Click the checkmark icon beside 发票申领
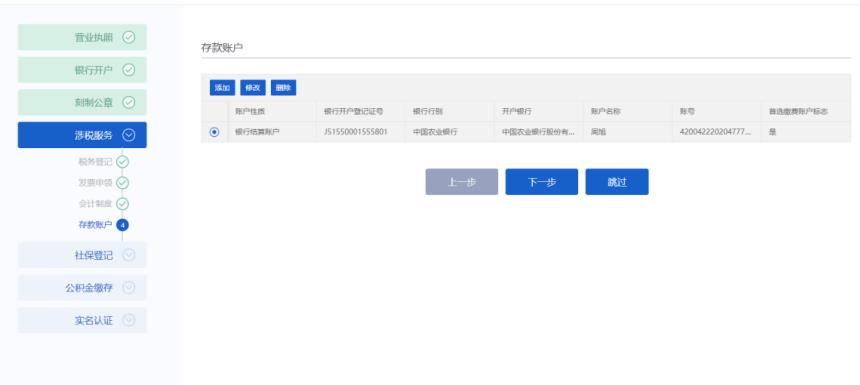The height and width of the screenshot is (385, 860). click(x=122, y=183)
